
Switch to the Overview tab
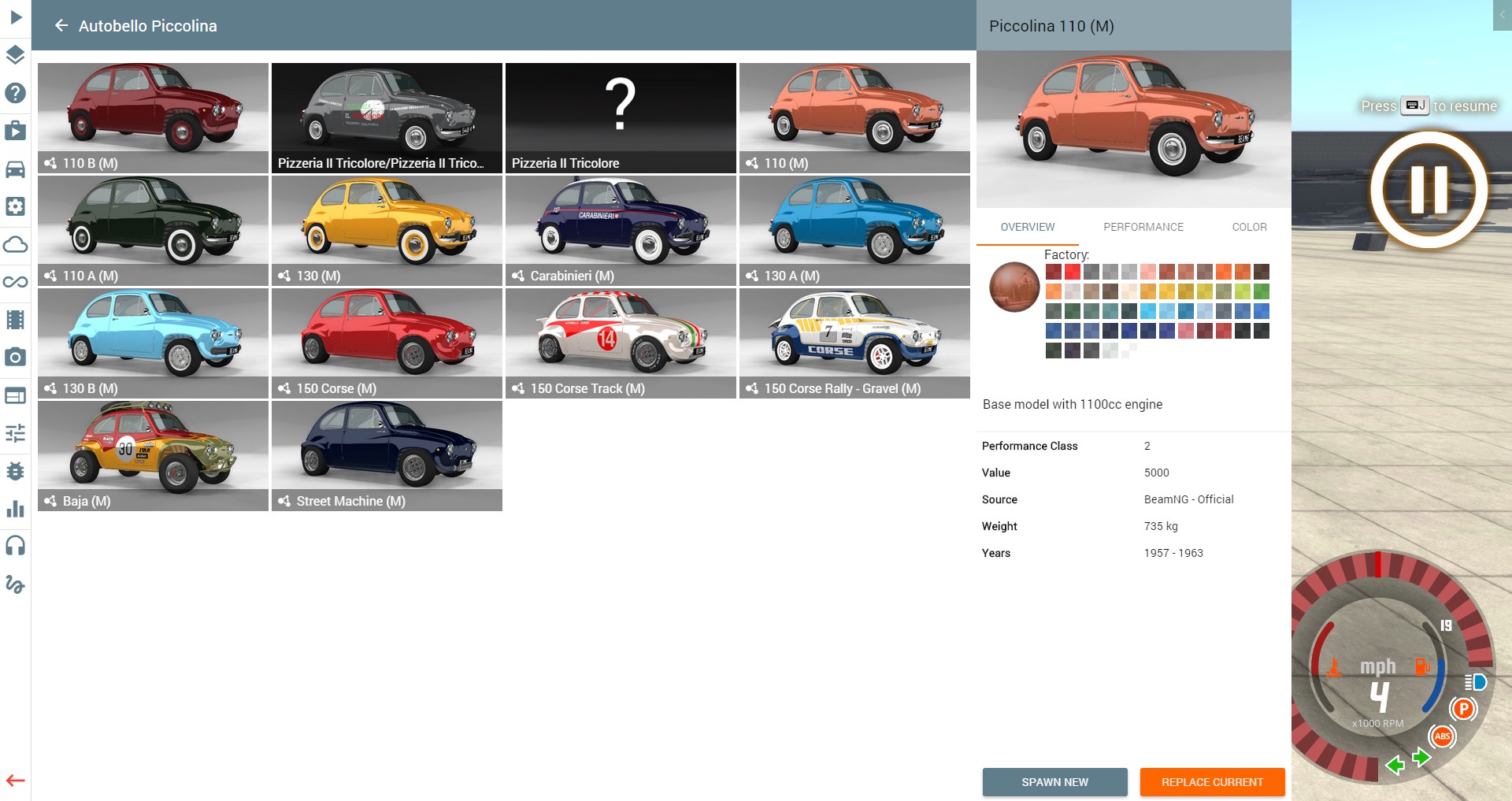[x=1027, y=227]
